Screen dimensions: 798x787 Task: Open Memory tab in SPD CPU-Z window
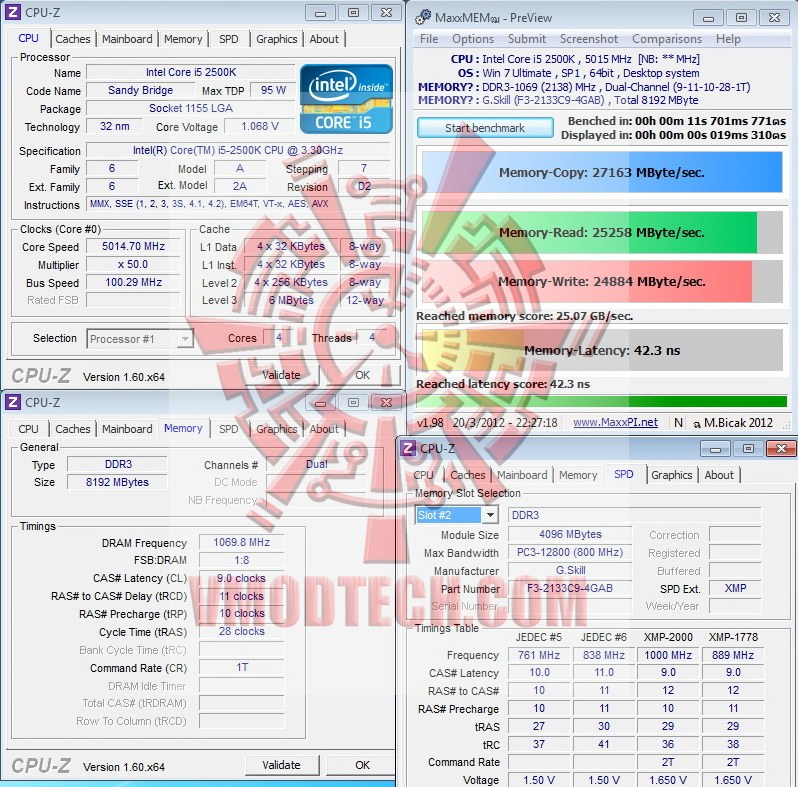click(578, 475)
